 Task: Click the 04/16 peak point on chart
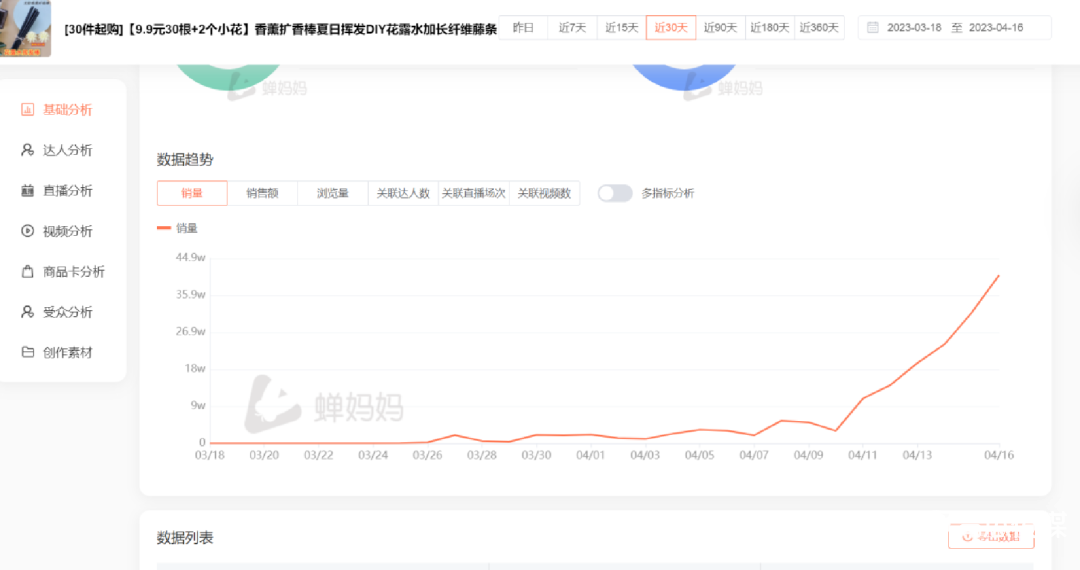[x=998, y=276]
